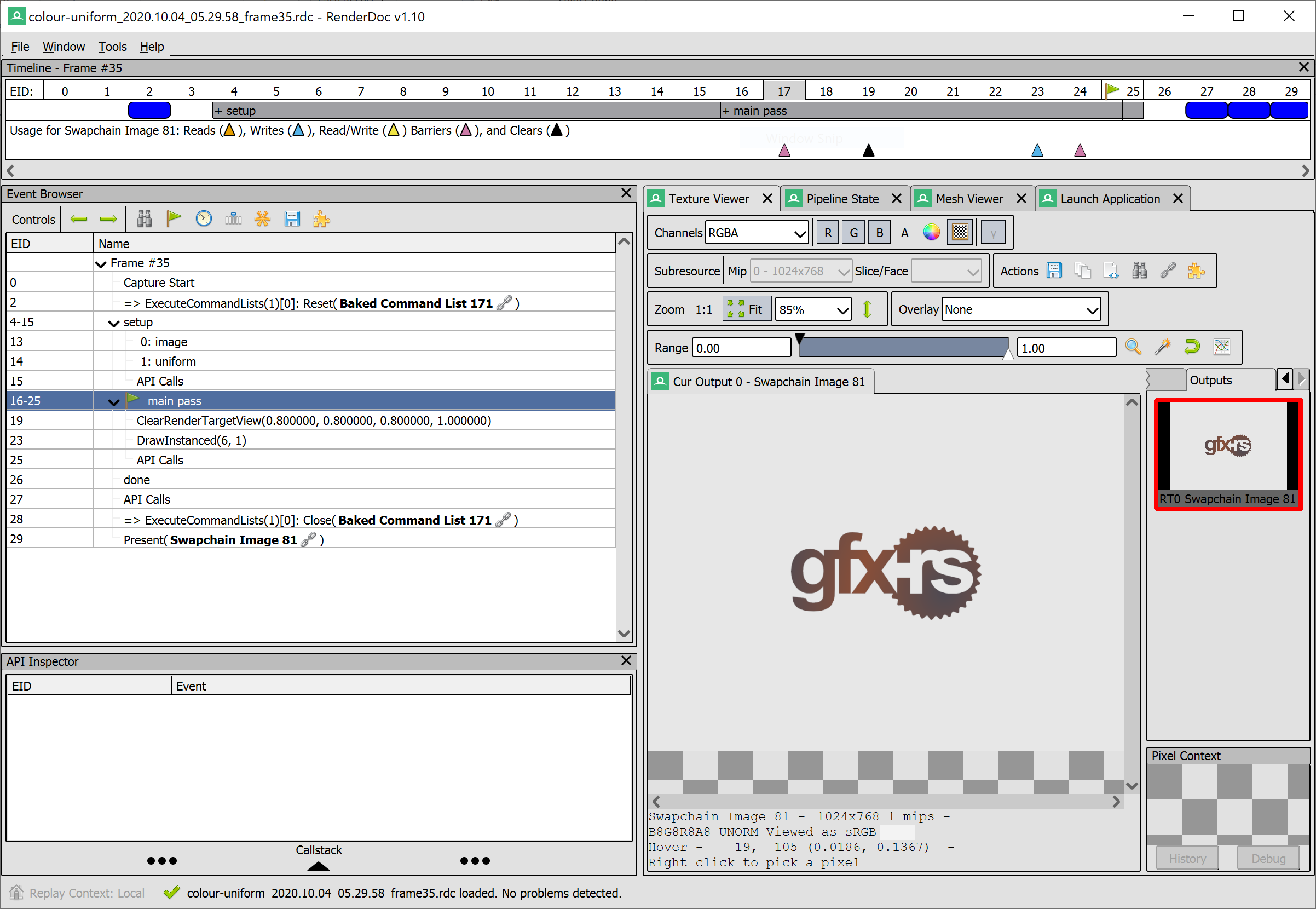1316x909 pixels.
Task: Open link icon next to Close Baked Command List 171
Action: (503, 520)
